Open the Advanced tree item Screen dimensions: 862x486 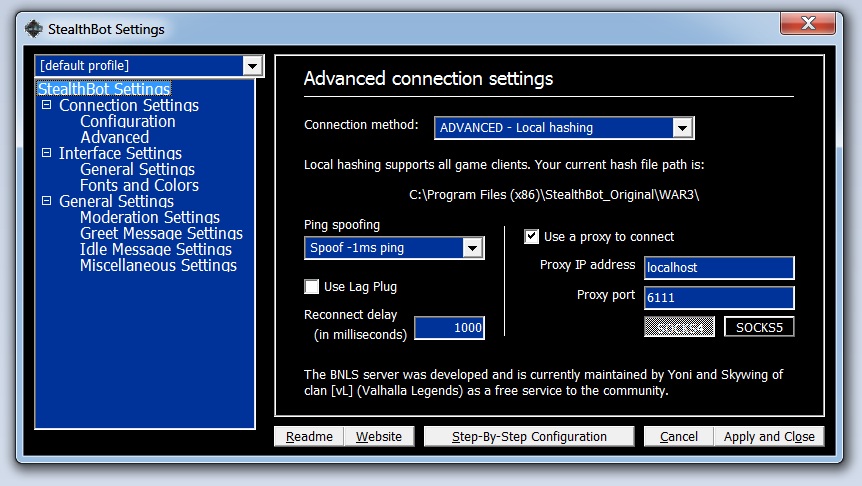(x=114, y=137)
